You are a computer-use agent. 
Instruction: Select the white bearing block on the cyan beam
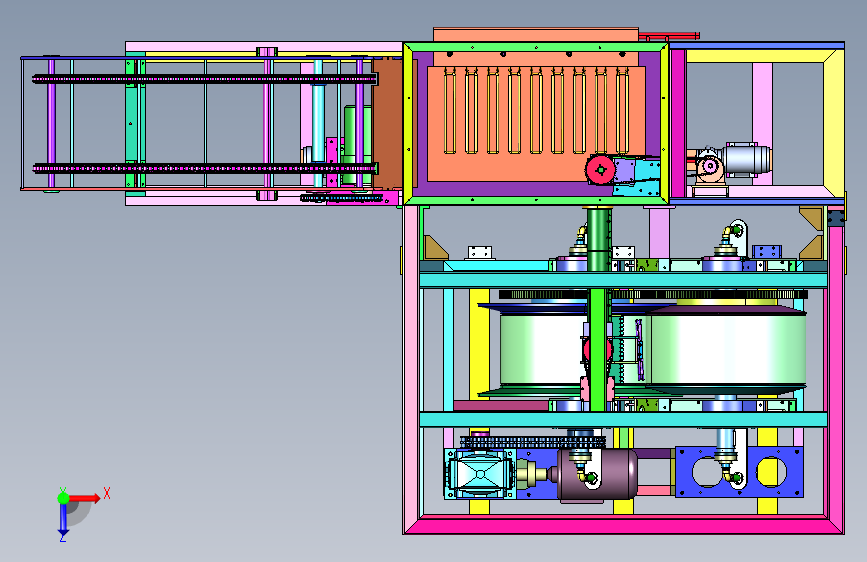[x=480, y=253]
